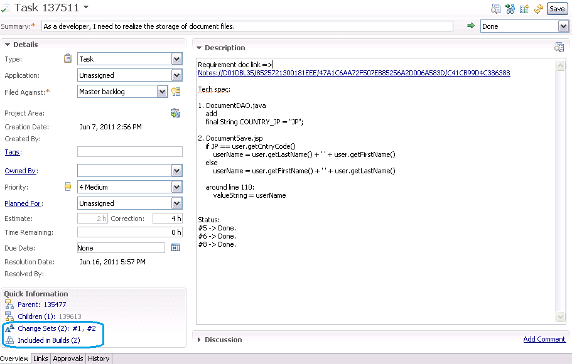Image resolution: width=572 pixels, height=364 pixels.
Task: Click the Tags link
Action: coord(13,152)
